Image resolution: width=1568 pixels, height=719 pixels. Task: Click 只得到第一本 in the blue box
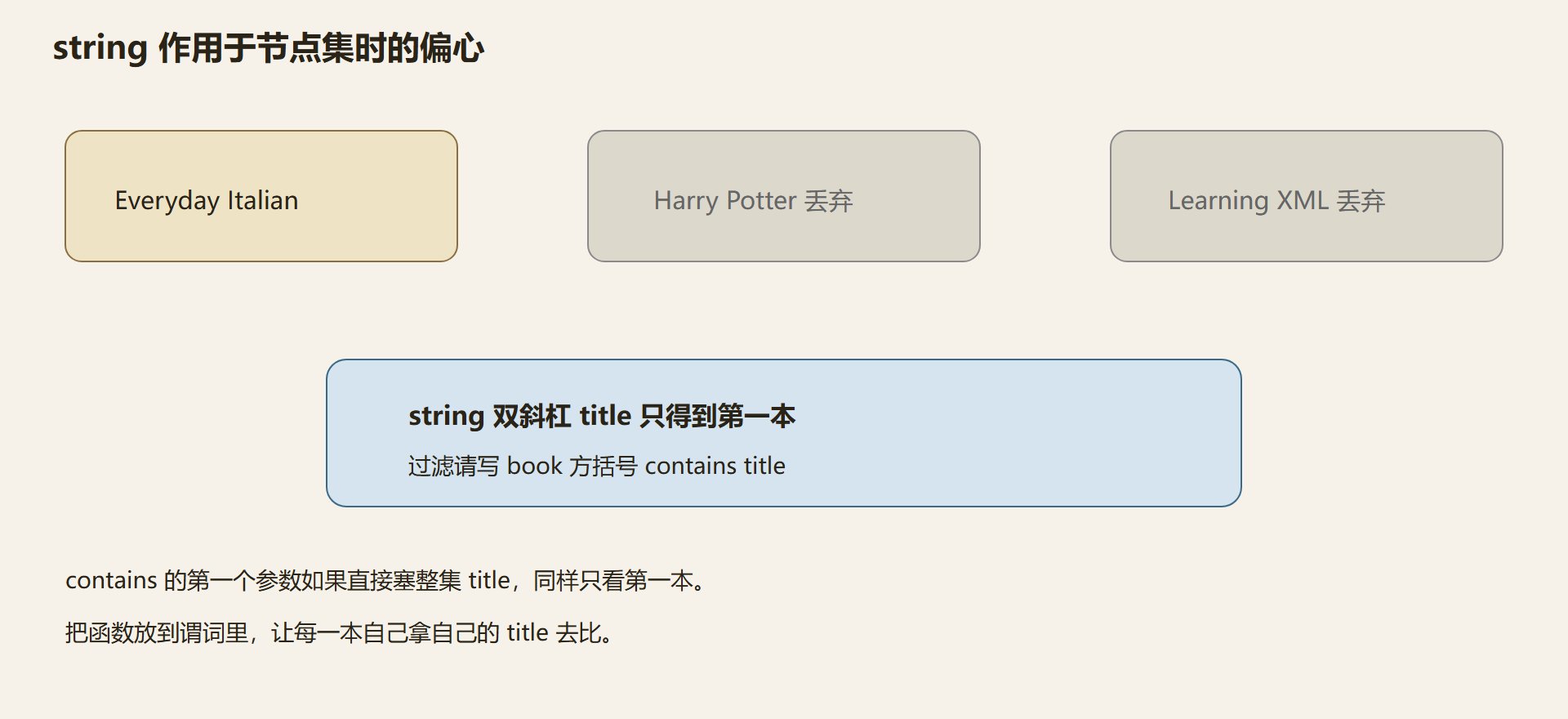coord(718,417)
